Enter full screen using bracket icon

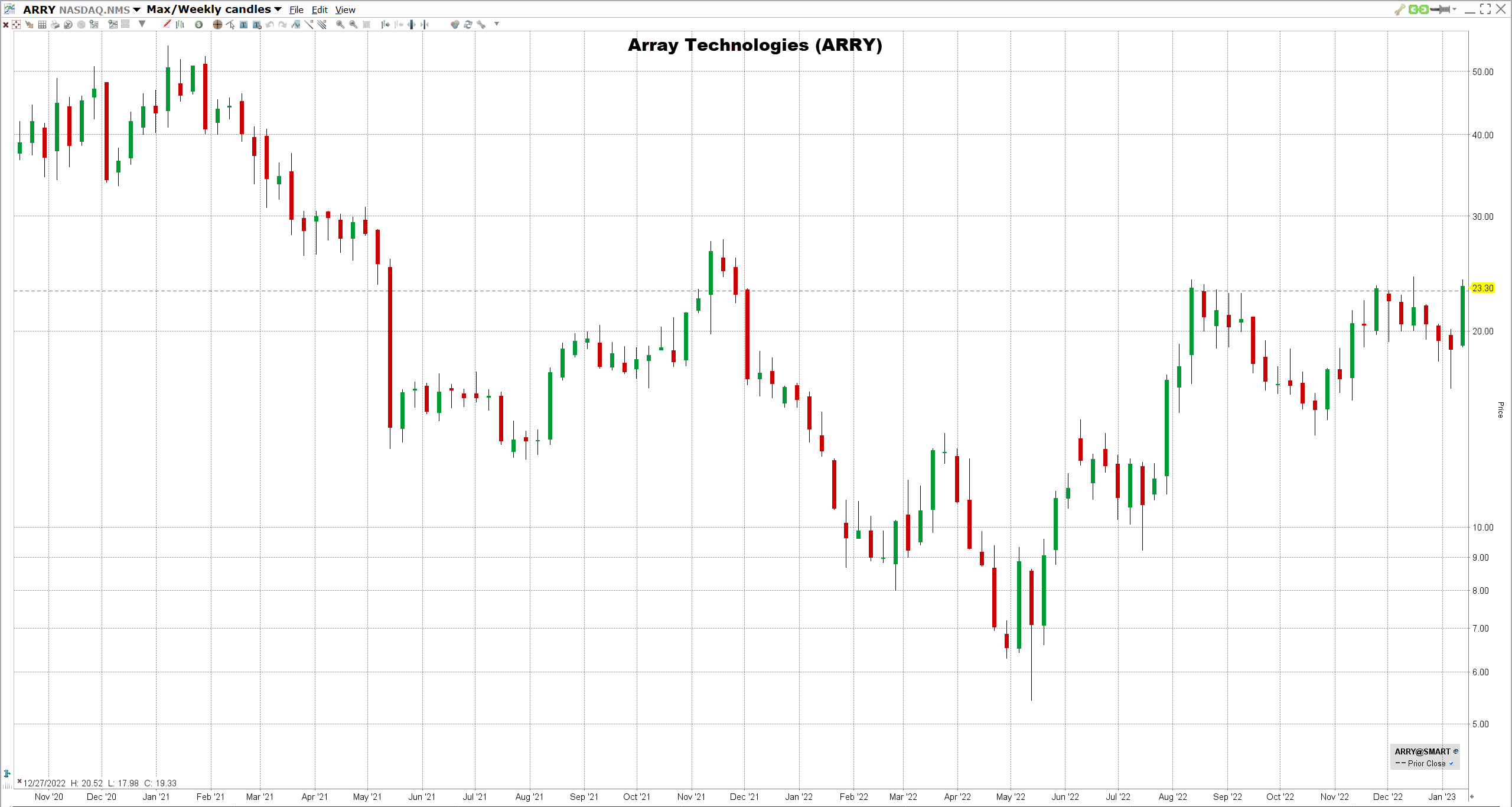tap(1485, 9)
